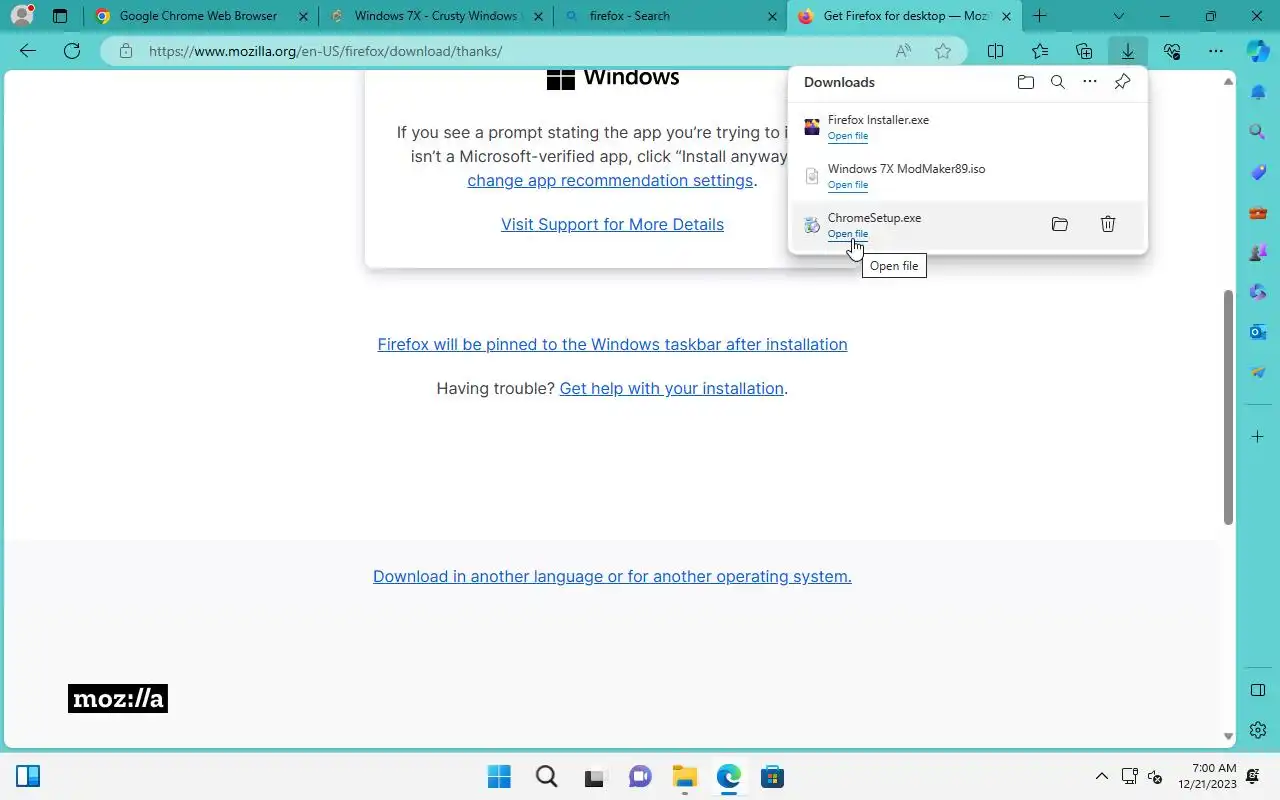This screenshot has width=1280, height=800.
Task: Open File Explorer from taskbar
Action: [x=684, y=777]
